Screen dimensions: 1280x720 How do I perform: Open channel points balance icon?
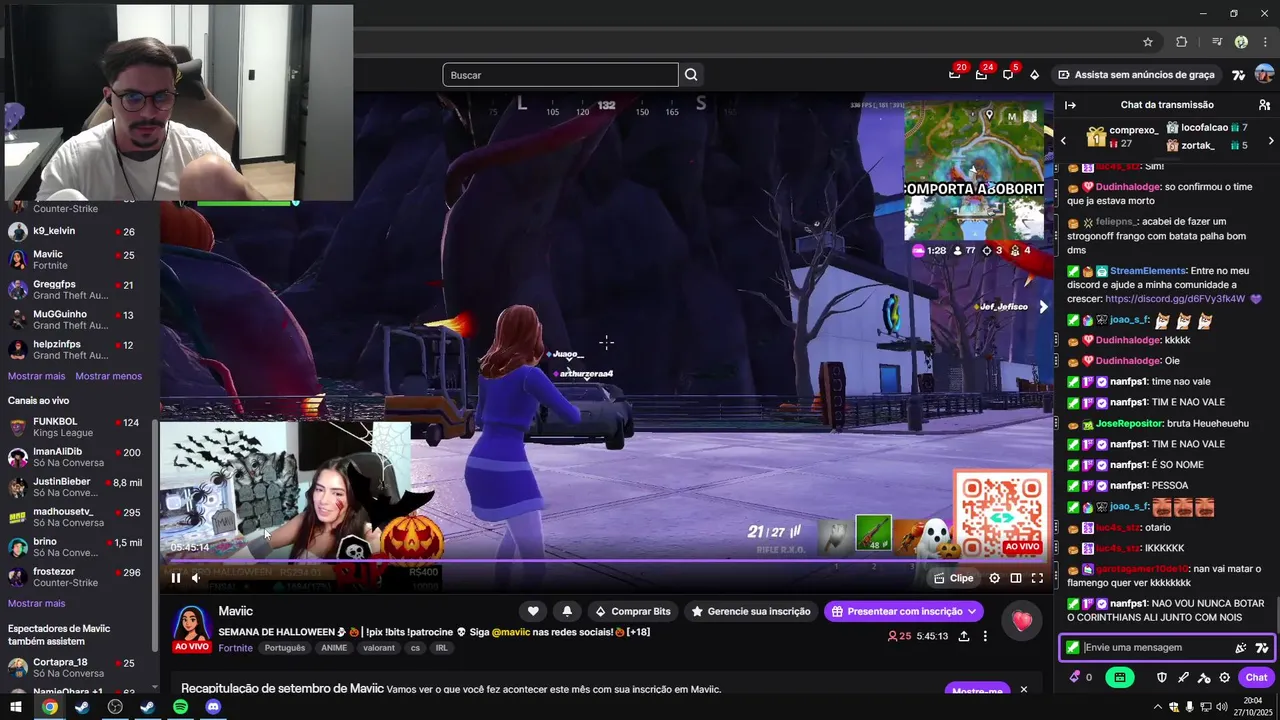(x=1081, y=677)
